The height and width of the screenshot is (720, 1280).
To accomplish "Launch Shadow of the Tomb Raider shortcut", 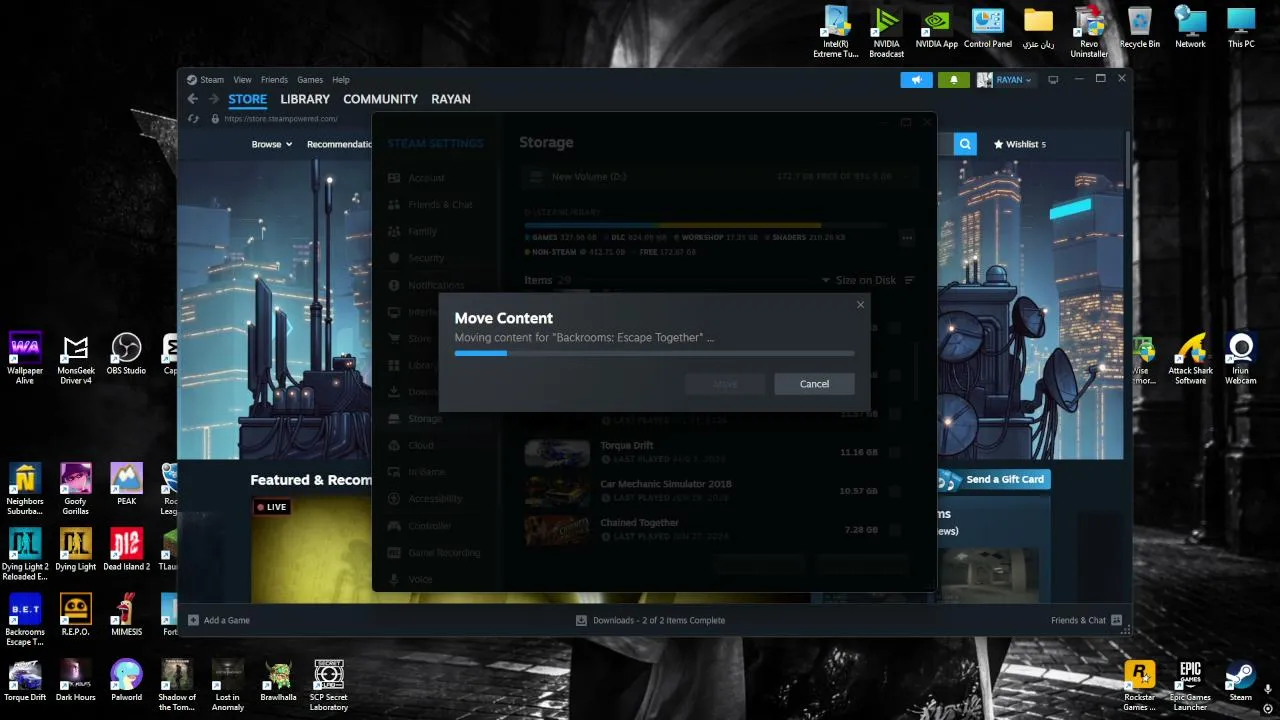I will click(x=177, y=685).
